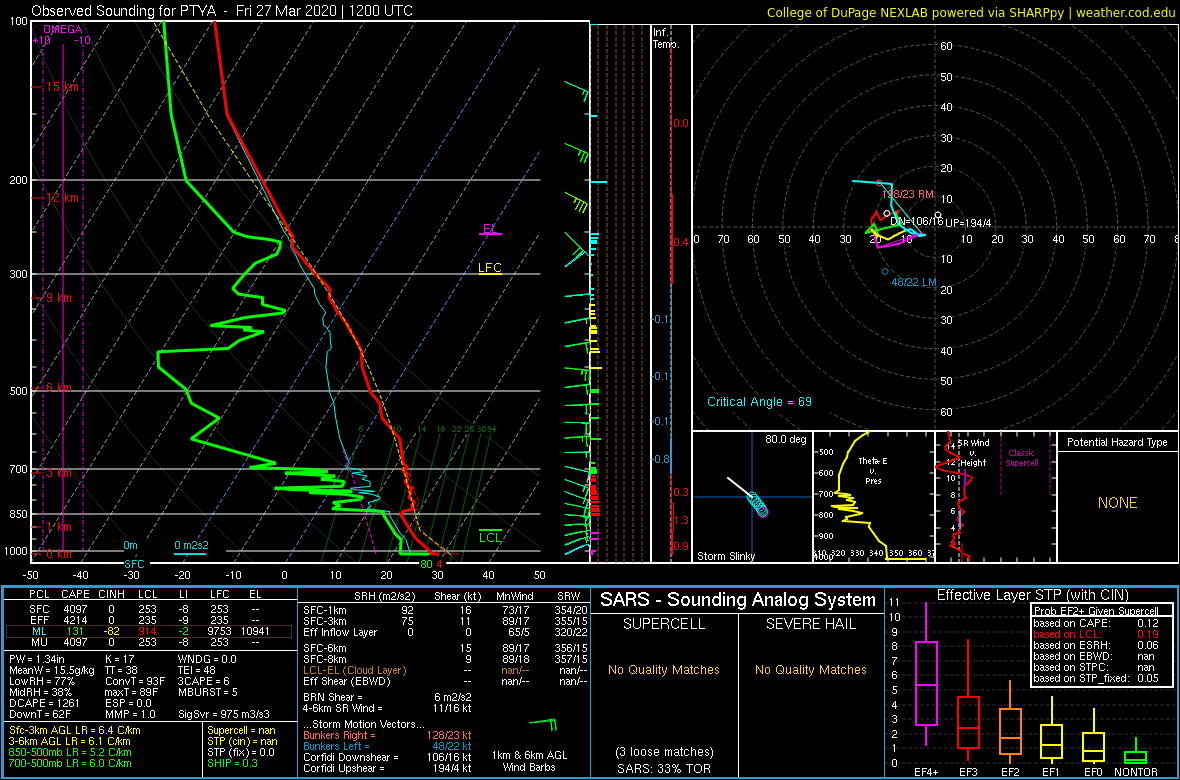Click the "700-500mb LR = 6.0 C/km" line
Screen dimensions: 1180x780
[69, 763]
